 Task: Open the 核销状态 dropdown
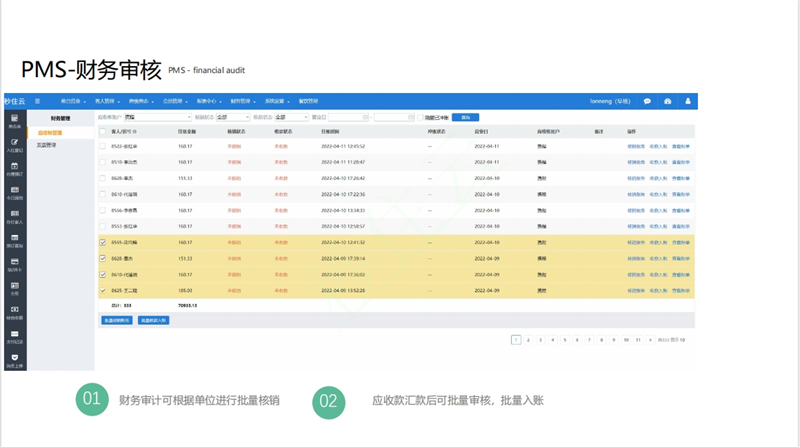232,117
